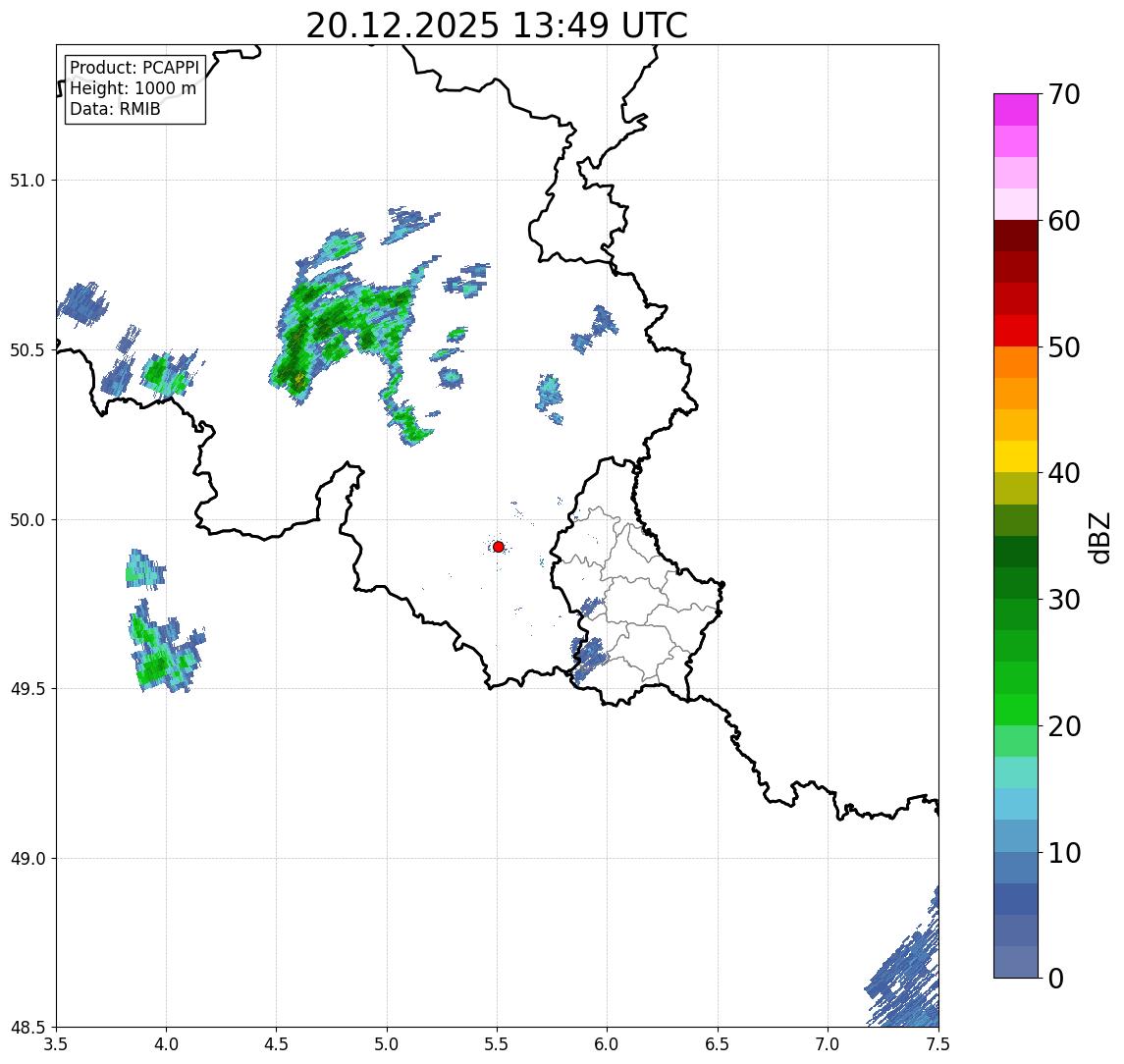
Task: Click the colorbar tick label 70
Action: (x=1064, y=94)
